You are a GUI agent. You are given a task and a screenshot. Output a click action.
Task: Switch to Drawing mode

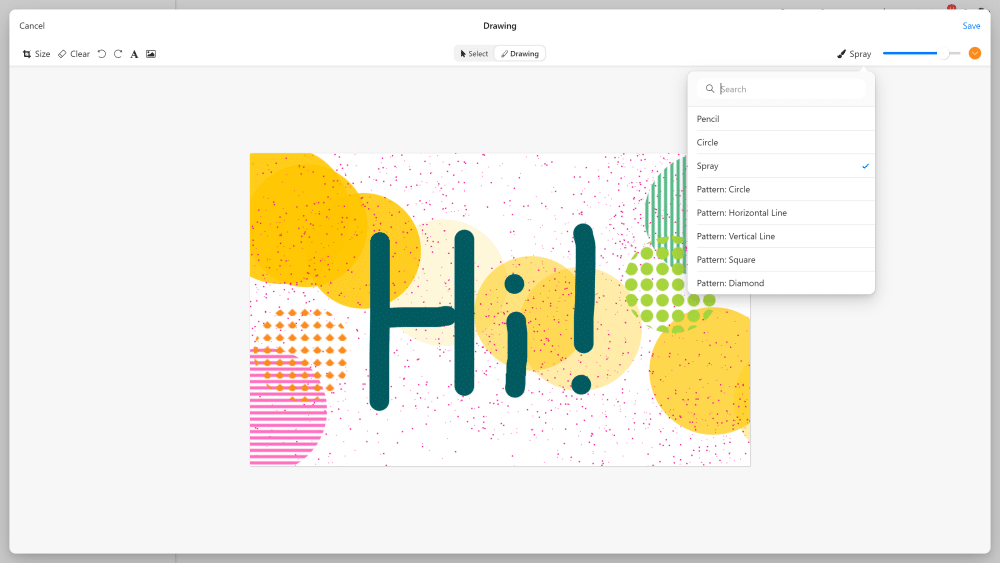(x=520, y=54)
